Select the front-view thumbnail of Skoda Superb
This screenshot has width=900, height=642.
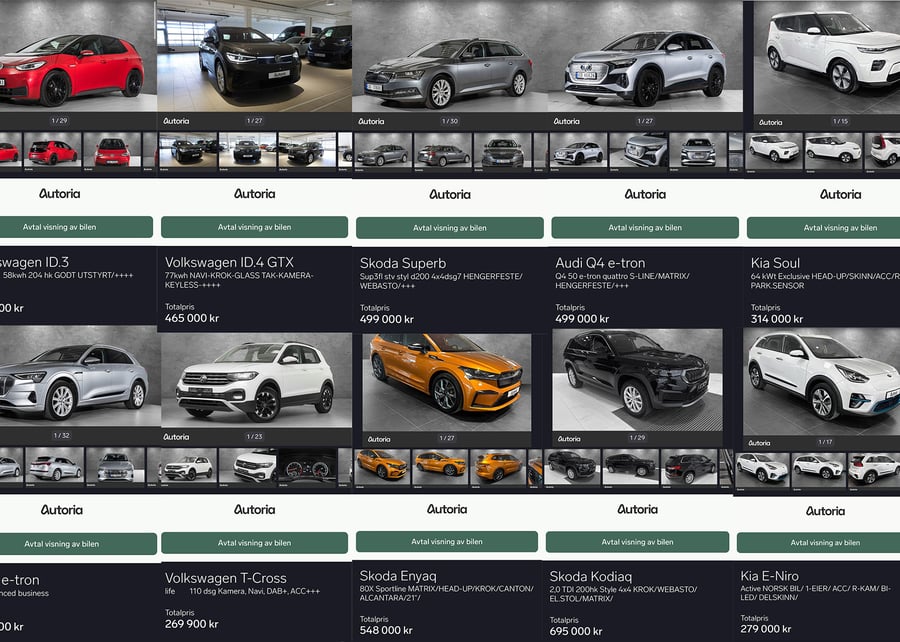pos(502,152)
